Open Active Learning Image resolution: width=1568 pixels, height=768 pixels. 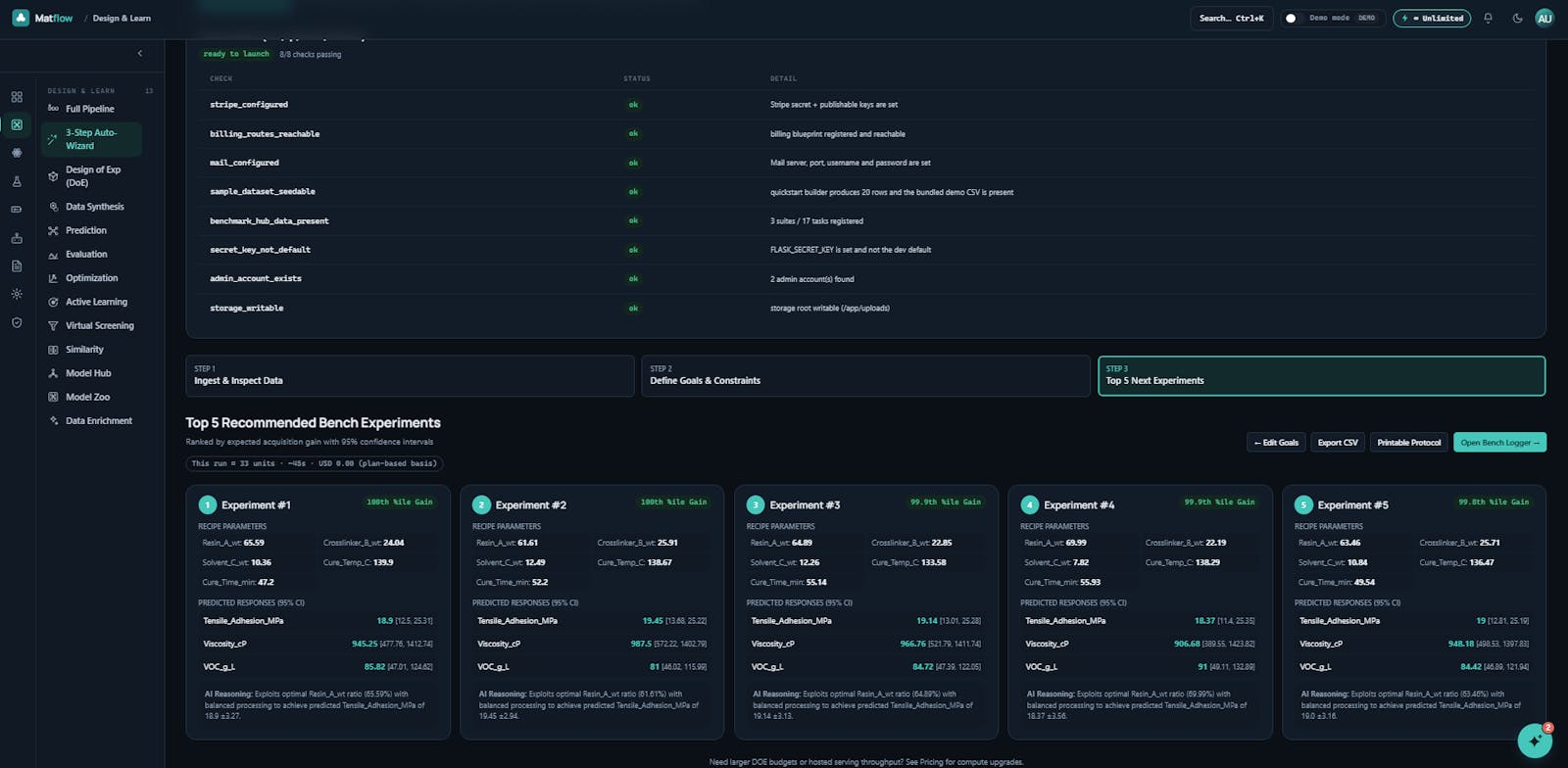click(x=91, y=302)
